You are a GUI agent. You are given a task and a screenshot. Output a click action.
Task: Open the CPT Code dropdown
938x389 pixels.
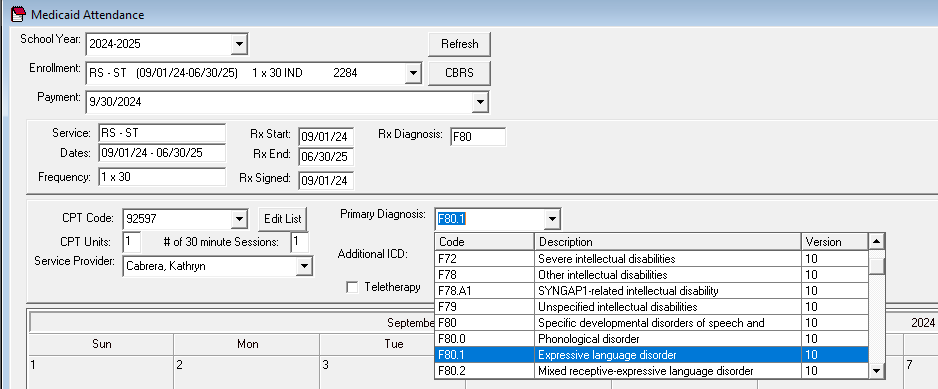[x=239, y=219]
